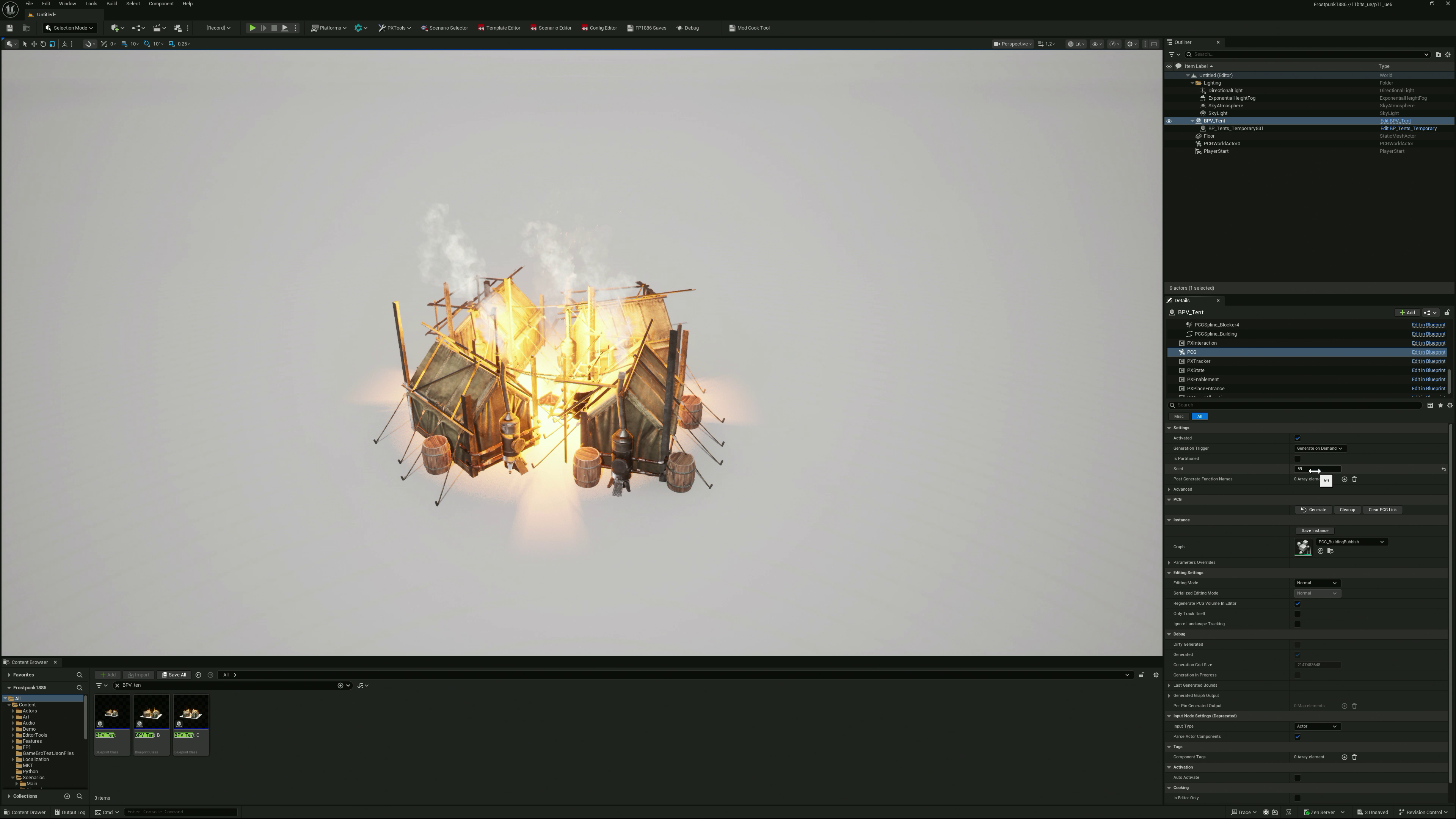Open the Window menu

(67, 4)
